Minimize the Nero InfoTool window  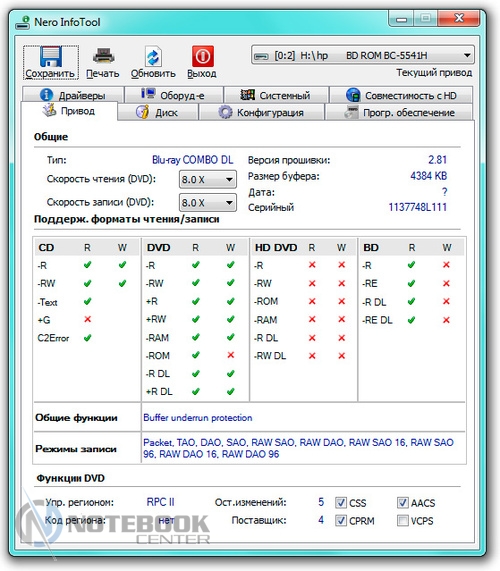[401, 19]
